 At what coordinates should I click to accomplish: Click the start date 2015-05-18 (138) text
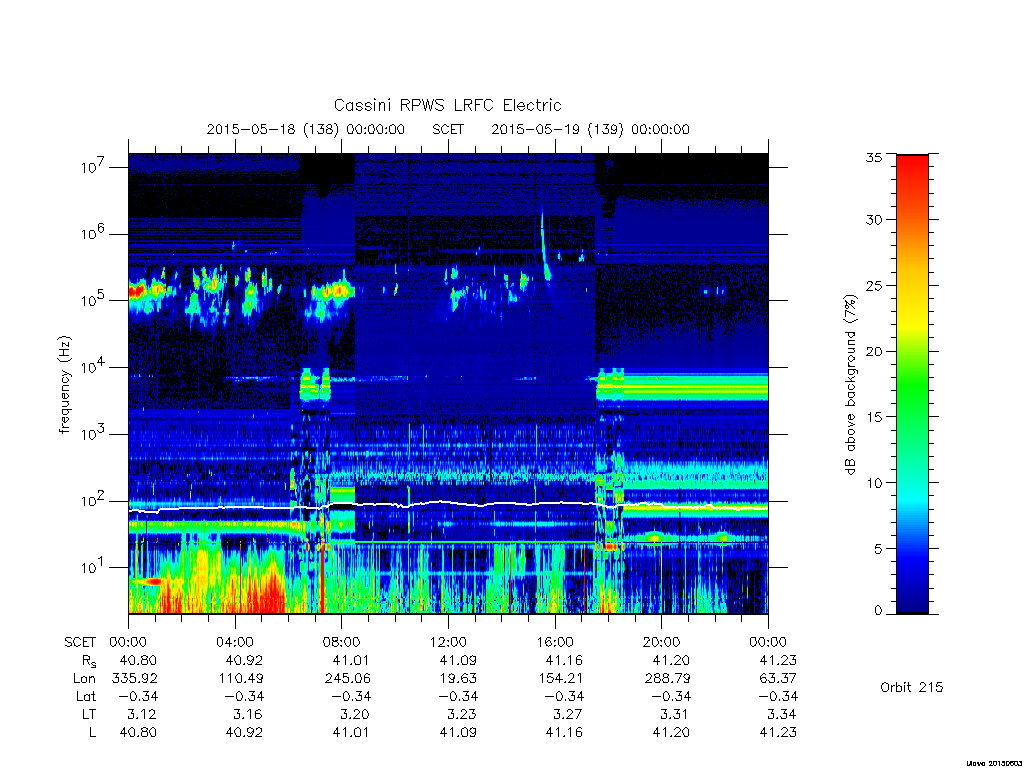(x=272, y=129)
